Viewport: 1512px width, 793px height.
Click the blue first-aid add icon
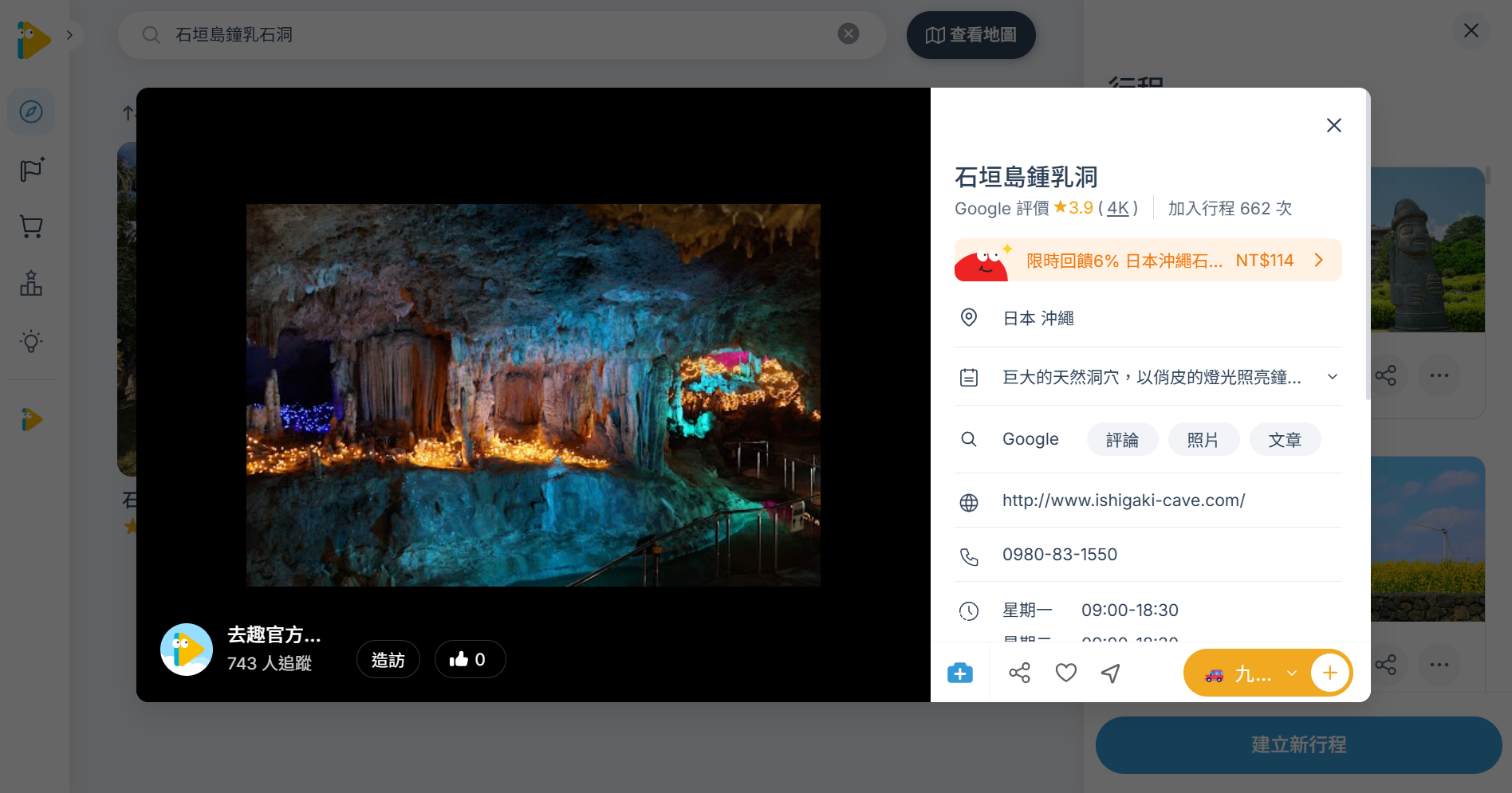[960, 673]
